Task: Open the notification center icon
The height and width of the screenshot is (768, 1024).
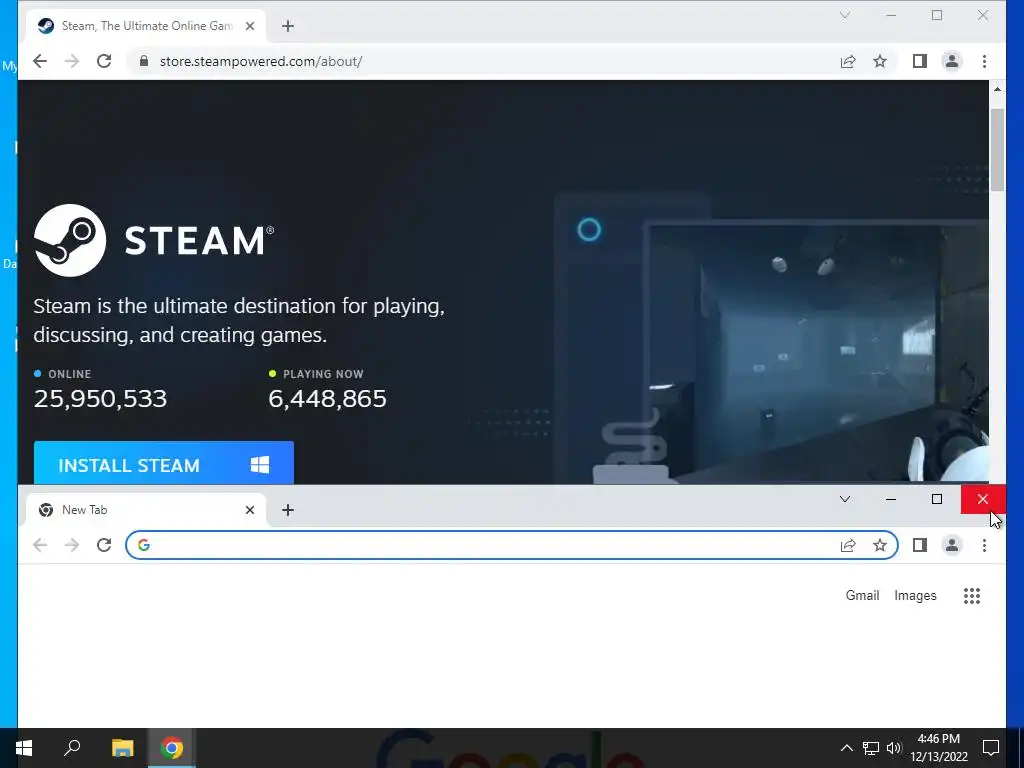Action: click(991, 748)
